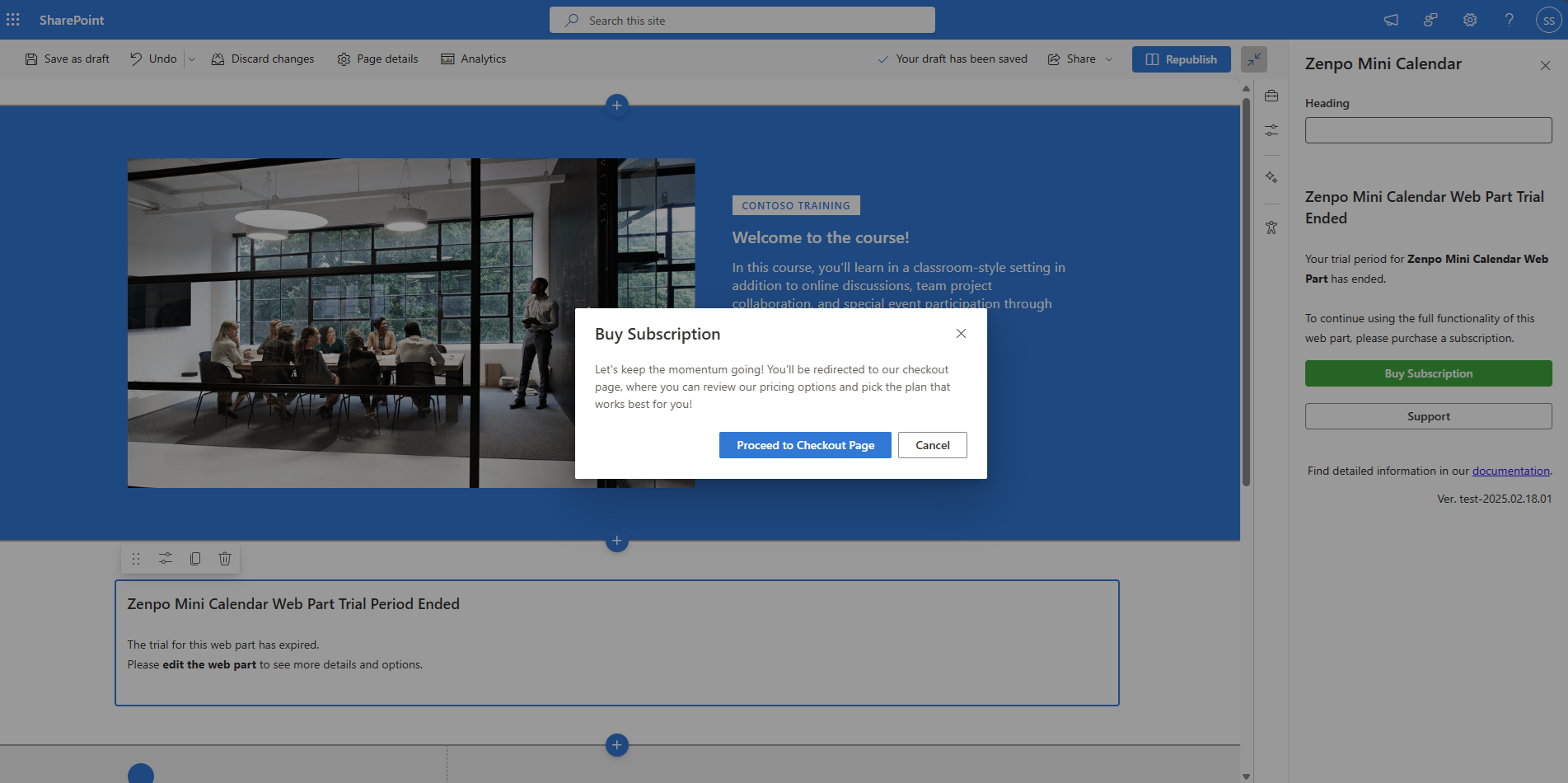Click the Heading text input field
The height and width of the screenshot is (783, 1568).
tap(1428, 130)
